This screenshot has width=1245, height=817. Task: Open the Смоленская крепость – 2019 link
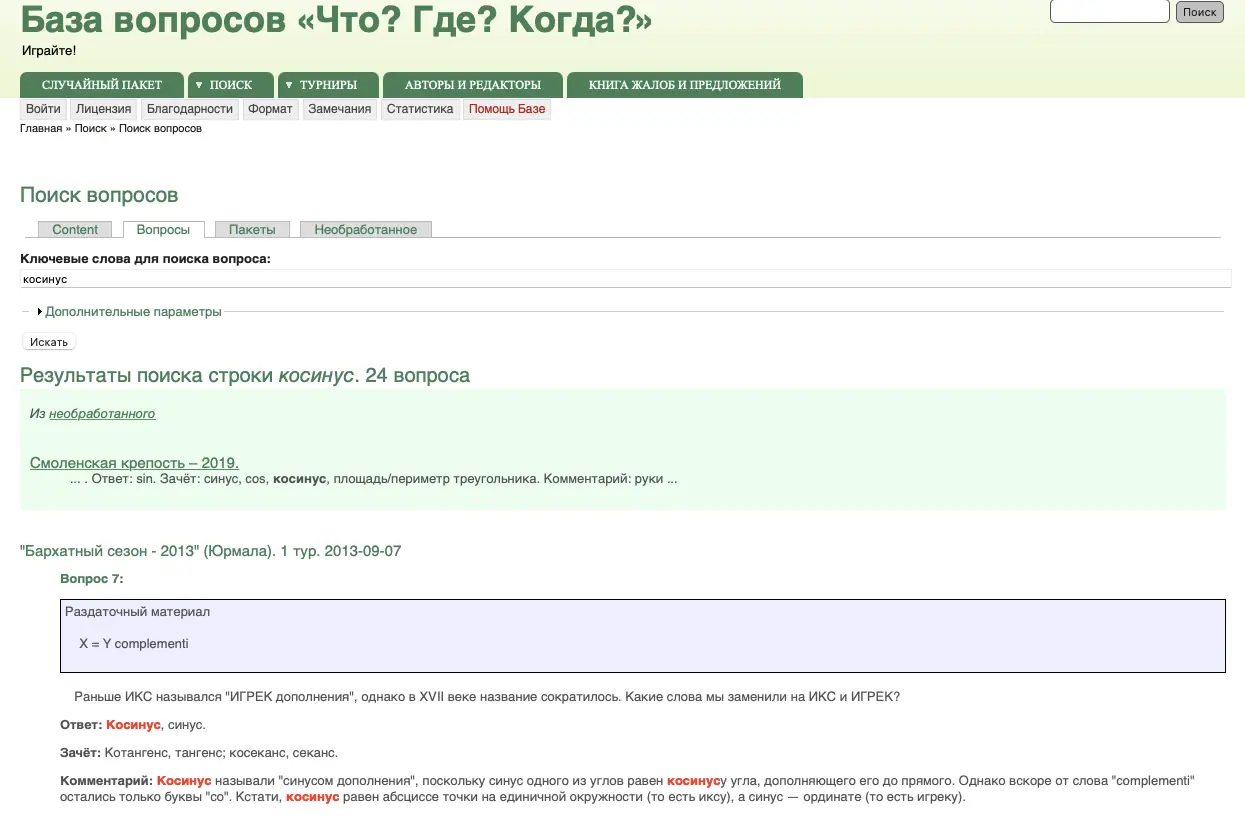134,463
